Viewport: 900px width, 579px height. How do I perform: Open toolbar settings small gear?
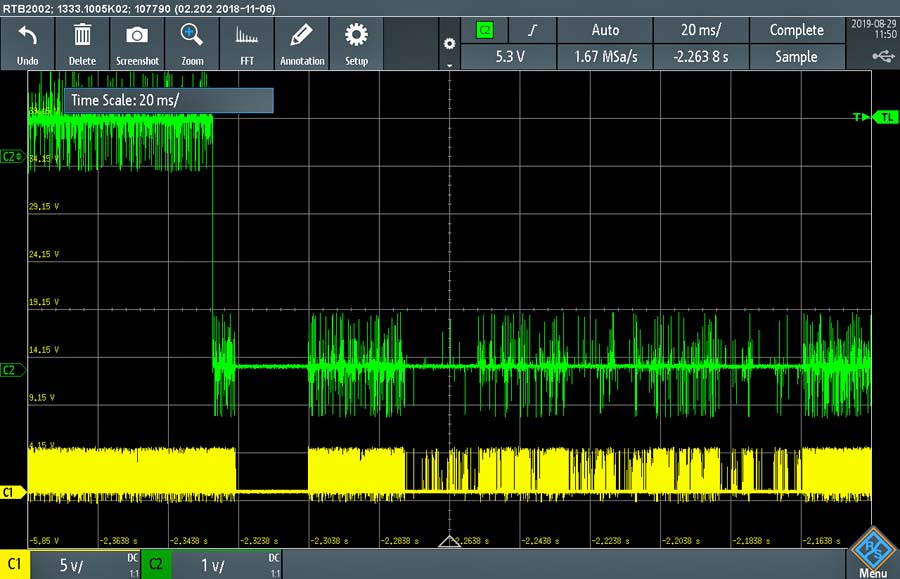point(449,44)
